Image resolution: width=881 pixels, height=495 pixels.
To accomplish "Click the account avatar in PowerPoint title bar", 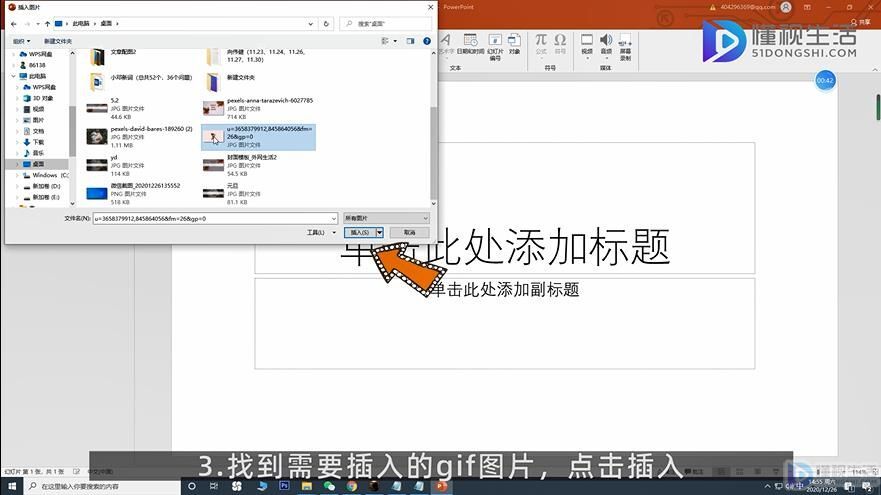I will tap(786, 7).
